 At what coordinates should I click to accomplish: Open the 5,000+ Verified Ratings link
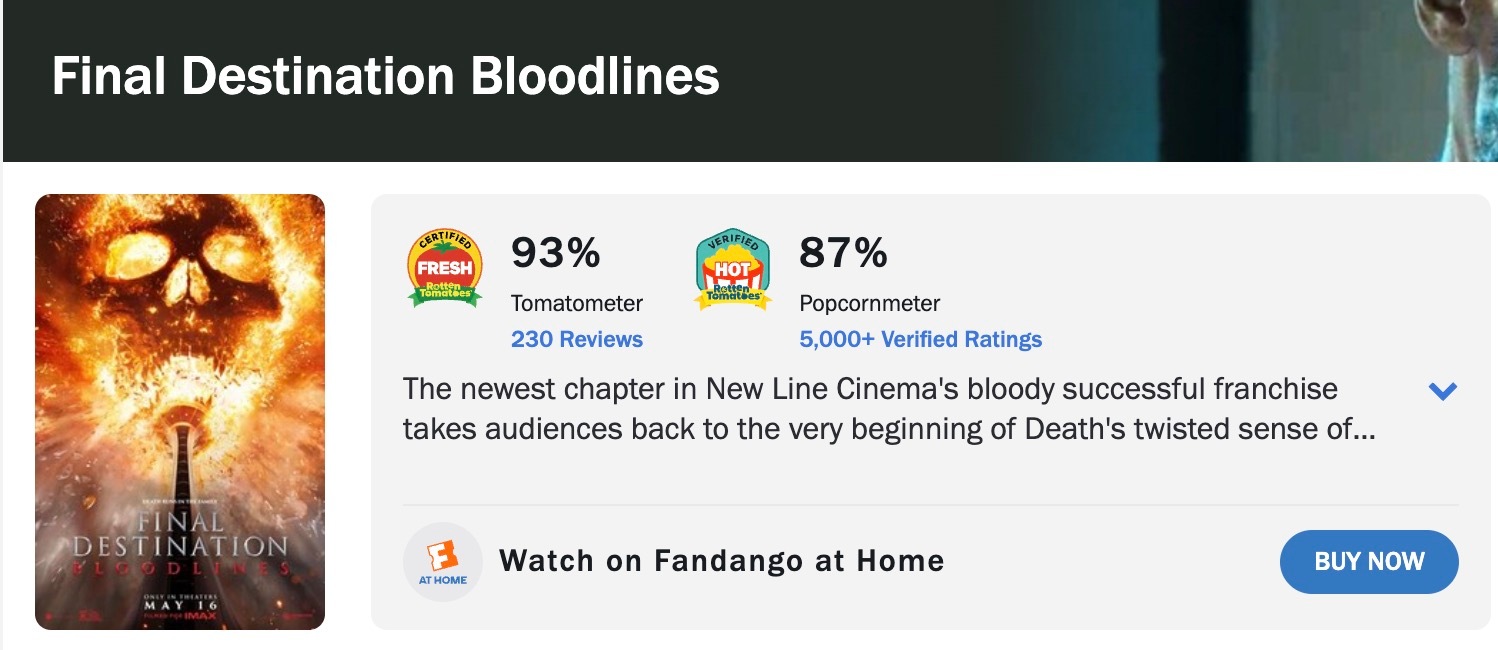point(920,339)
